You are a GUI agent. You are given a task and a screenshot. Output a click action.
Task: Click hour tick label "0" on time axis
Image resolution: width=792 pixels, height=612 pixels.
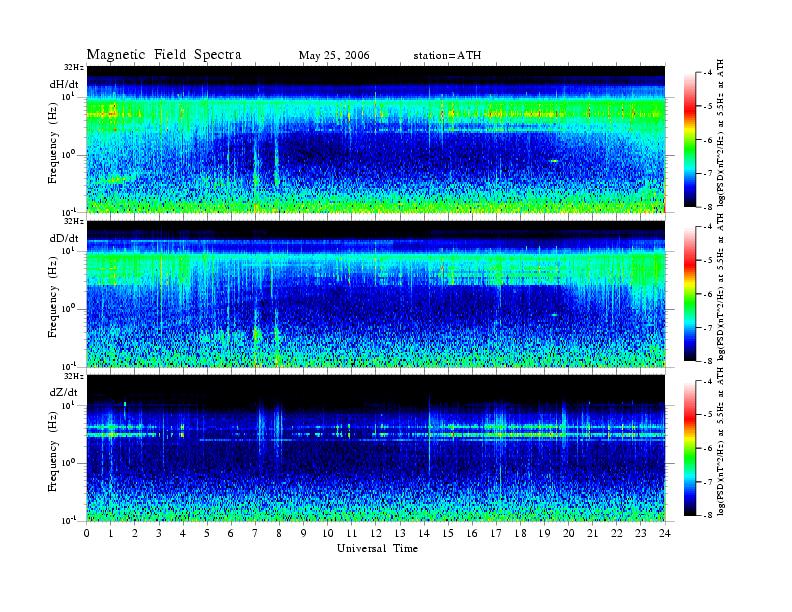tap(87, 533)
